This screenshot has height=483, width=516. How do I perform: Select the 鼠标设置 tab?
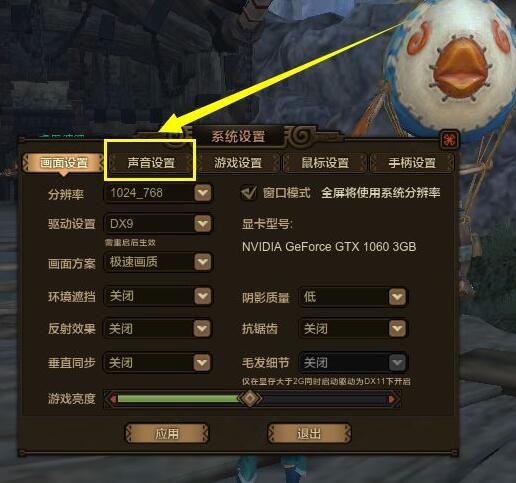click(325, 163)
